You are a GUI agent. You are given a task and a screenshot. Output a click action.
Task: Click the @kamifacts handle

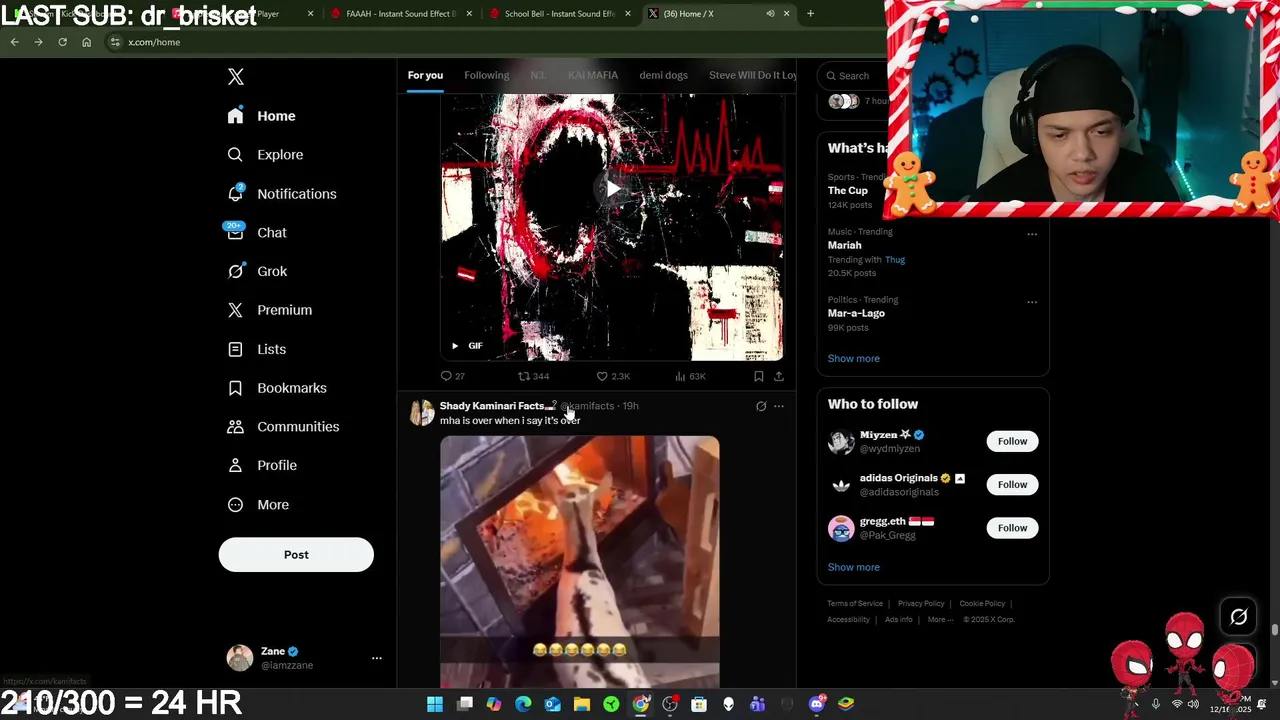click(588, 406)
